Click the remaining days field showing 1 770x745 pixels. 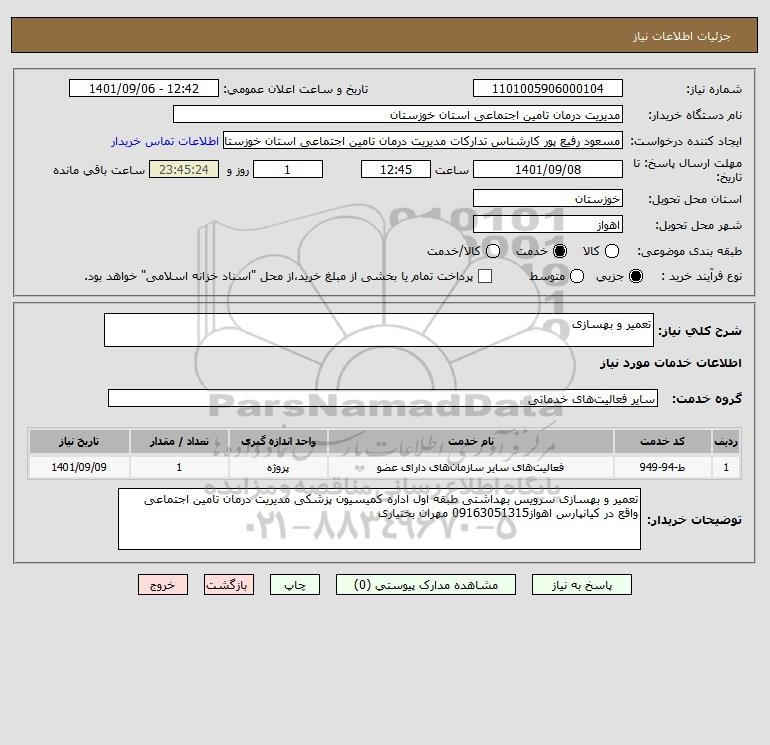288,169
